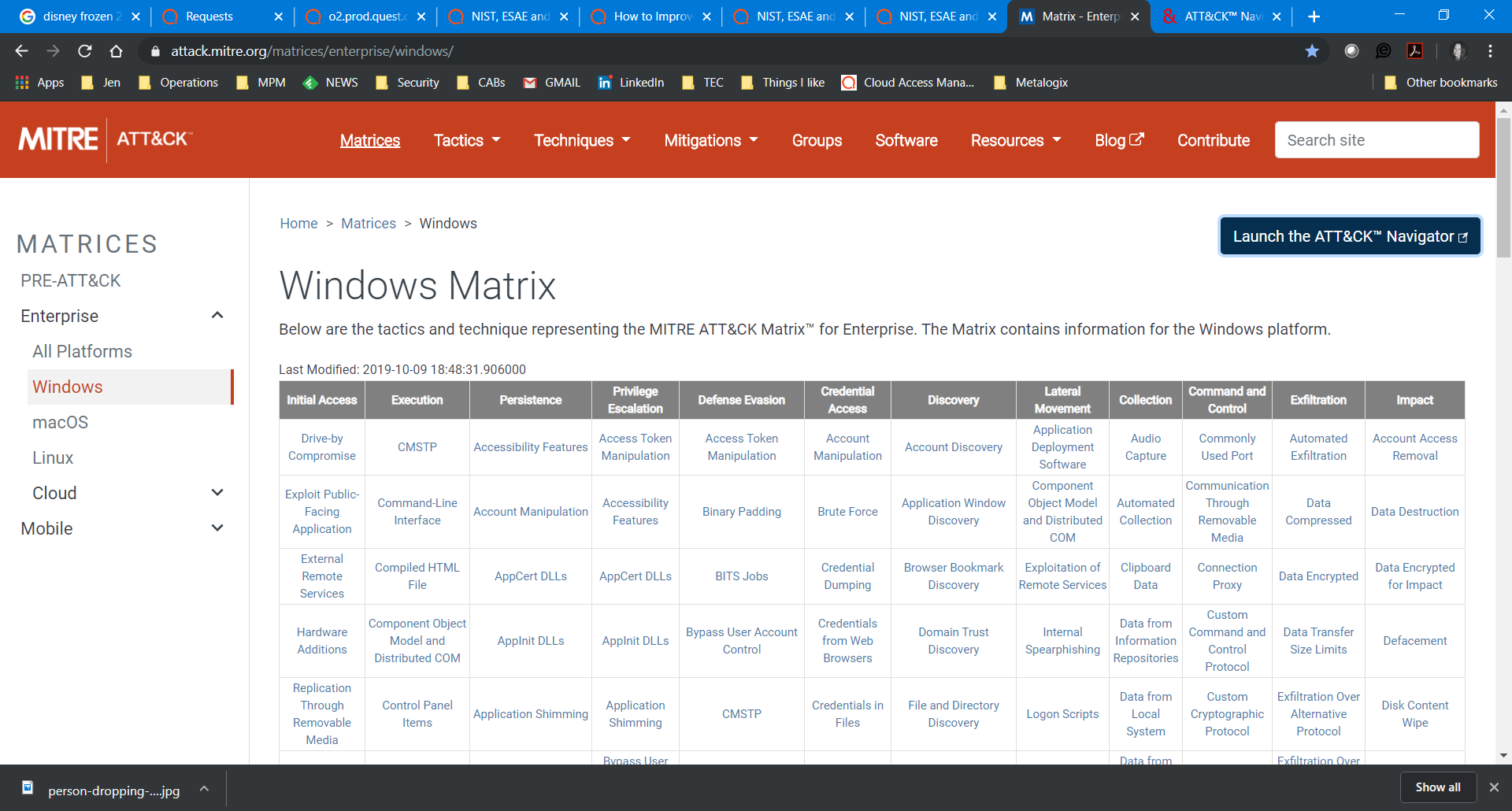Viewport: 1512px width, 811px height.
Task: Click the browser forward arrow
Action: pos(53,51)
